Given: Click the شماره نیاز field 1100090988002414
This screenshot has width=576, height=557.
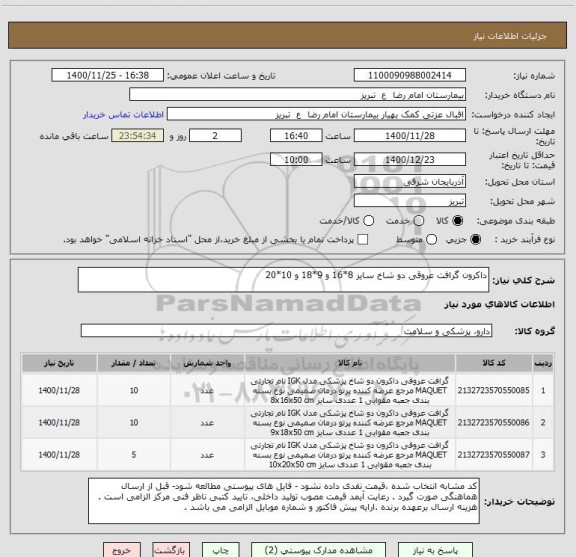Looking at the screenshot, I should coord(410,75).
